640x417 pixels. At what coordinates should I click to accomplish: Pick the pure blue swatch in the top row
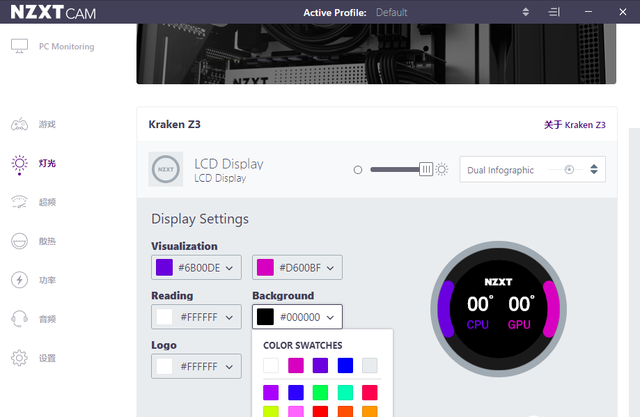coord(345,365)
